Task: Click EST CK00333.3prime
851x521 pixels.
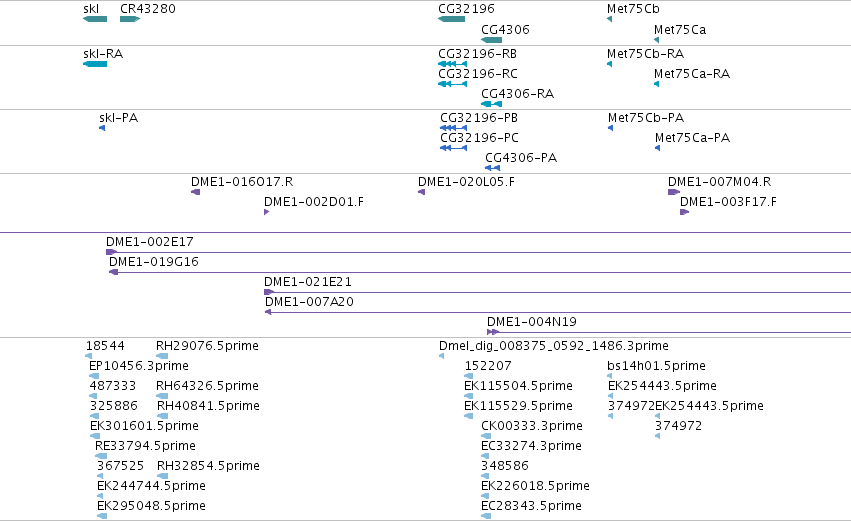Action: click(486, 436)
